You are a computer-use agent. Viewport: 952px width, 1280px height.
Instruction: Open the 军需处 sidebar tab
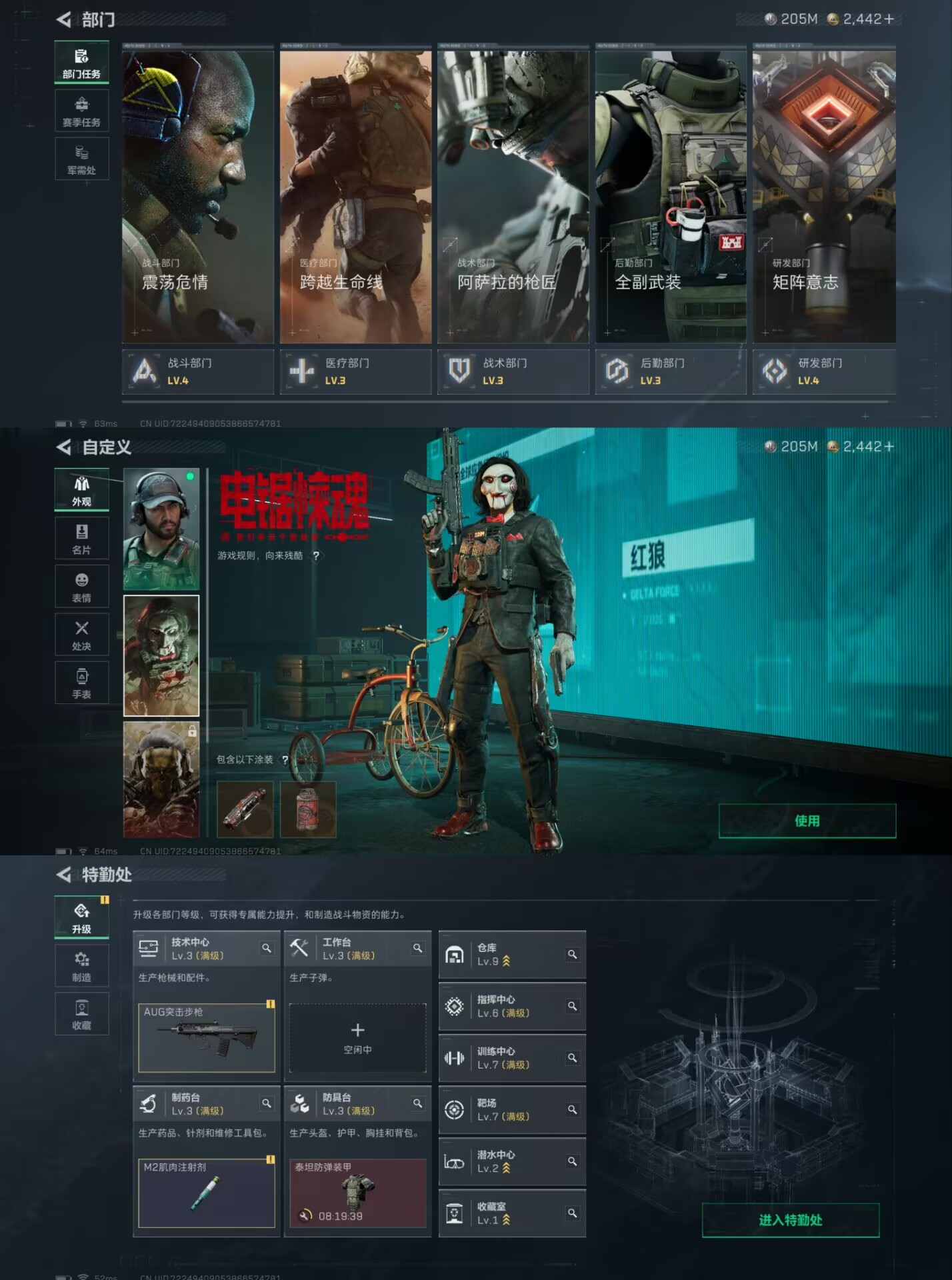[81, 160]
